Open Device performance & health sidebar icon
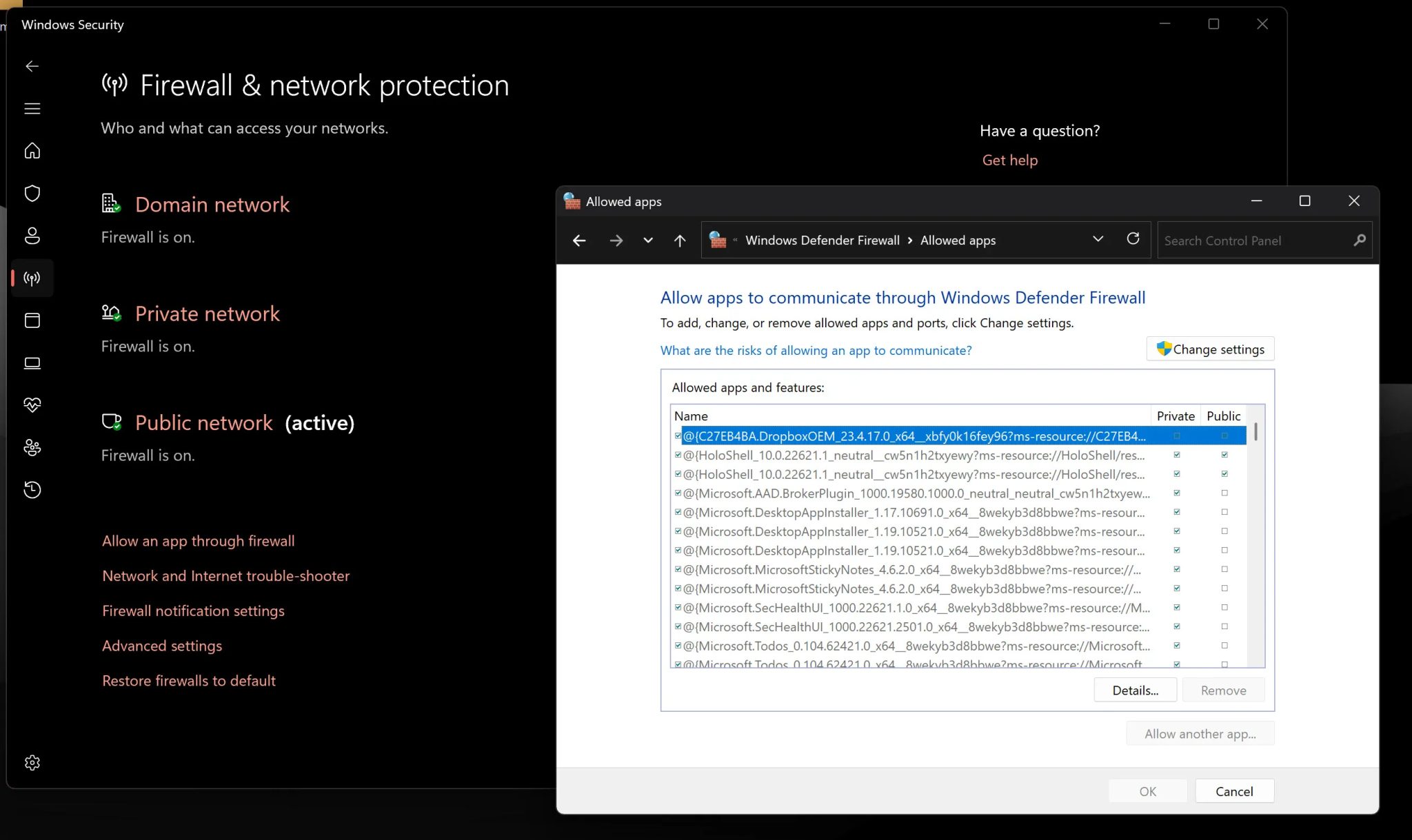1412x840 pixels. tap(32, 405)
